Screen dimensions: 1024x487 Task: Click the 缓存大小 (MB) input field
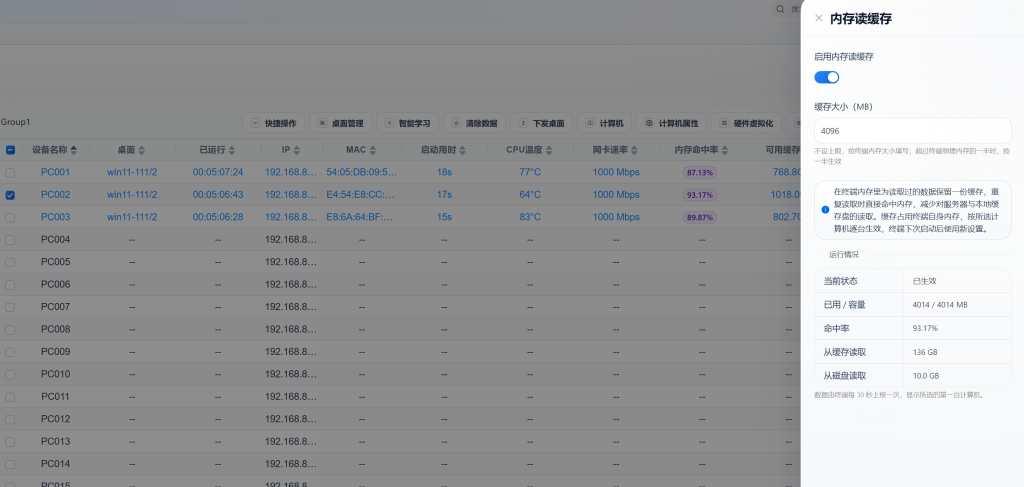[x=912, y=131]
